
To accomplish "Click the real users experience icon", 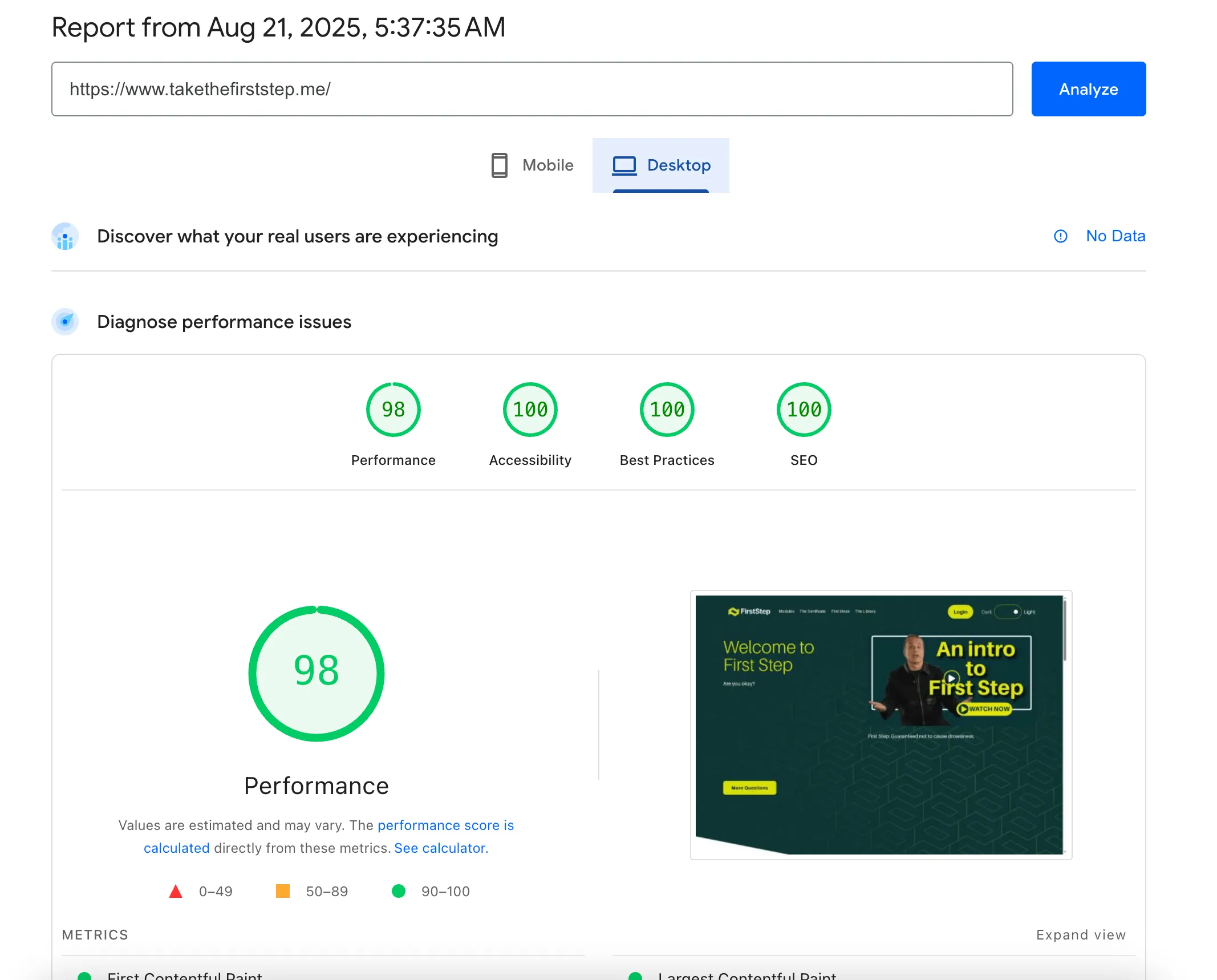I will click(65, 237).
